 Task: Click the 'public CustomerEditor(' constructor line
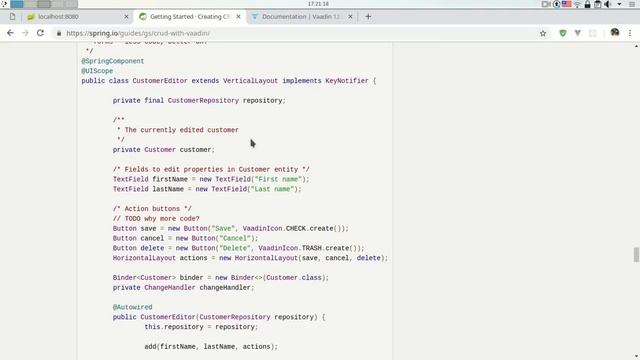click(x=219, y=317)
